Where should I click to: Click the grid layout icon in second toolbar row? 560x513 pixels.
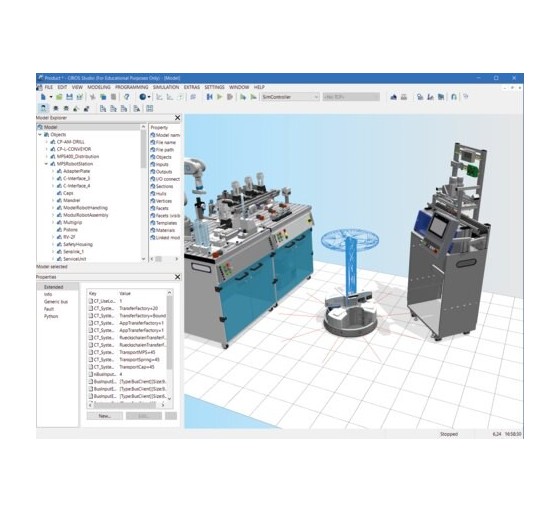click(150, 108)
